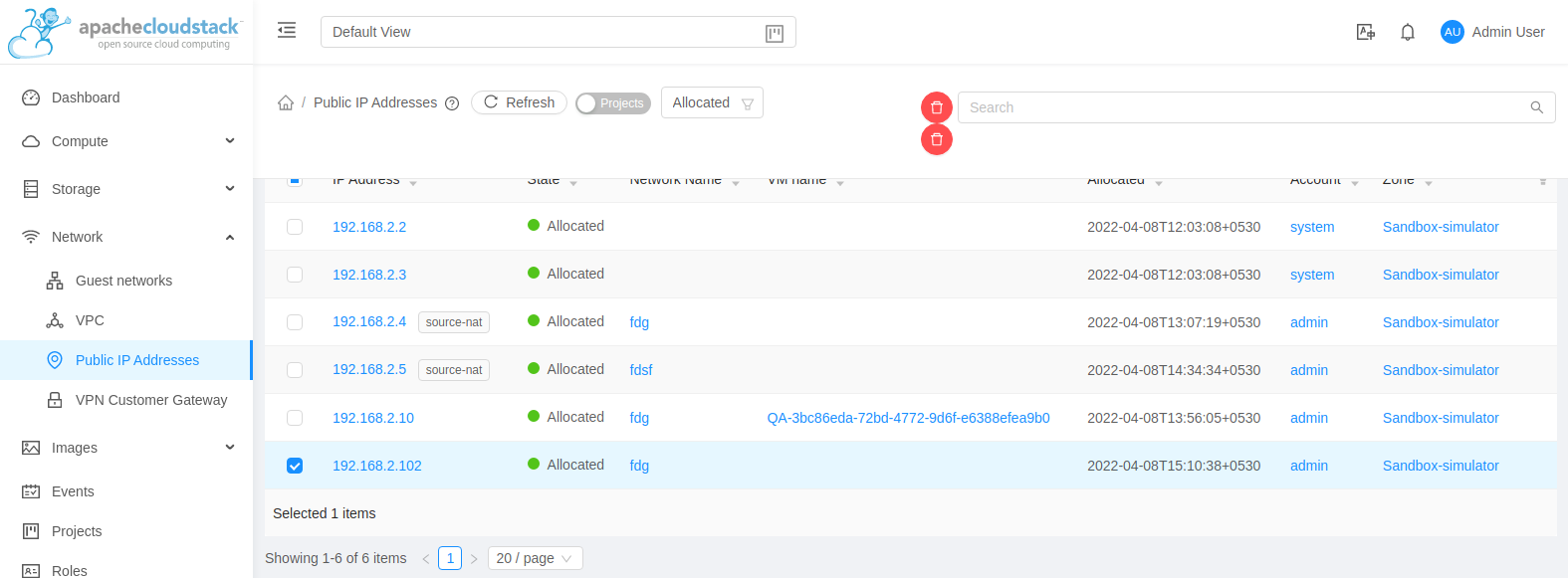Open the notifications bell
This screenshot has height=578, width=1568.
(x=1408, y=32)
